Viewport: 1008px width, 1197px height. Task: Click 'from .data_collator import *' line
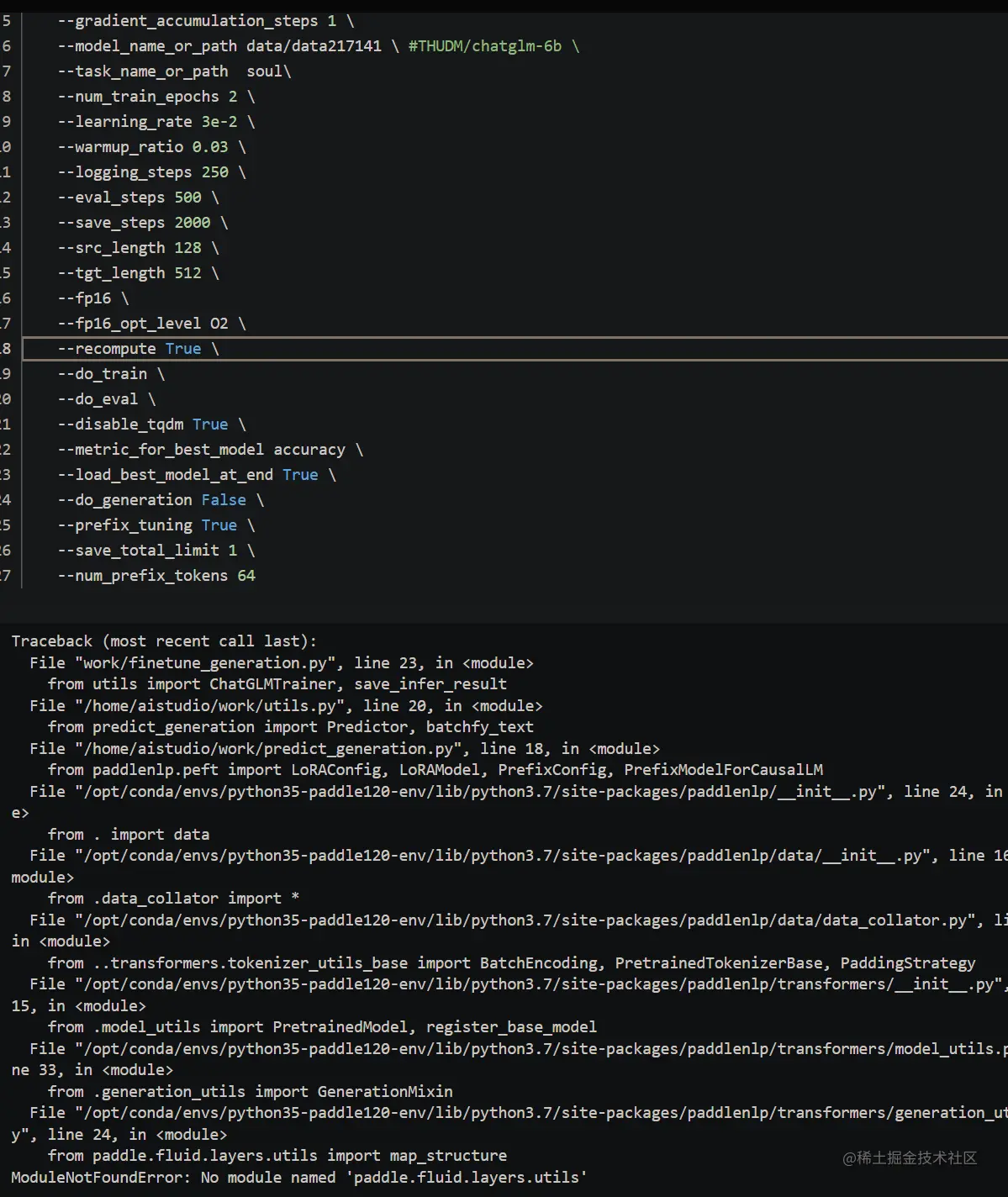[x=173, y=898]
